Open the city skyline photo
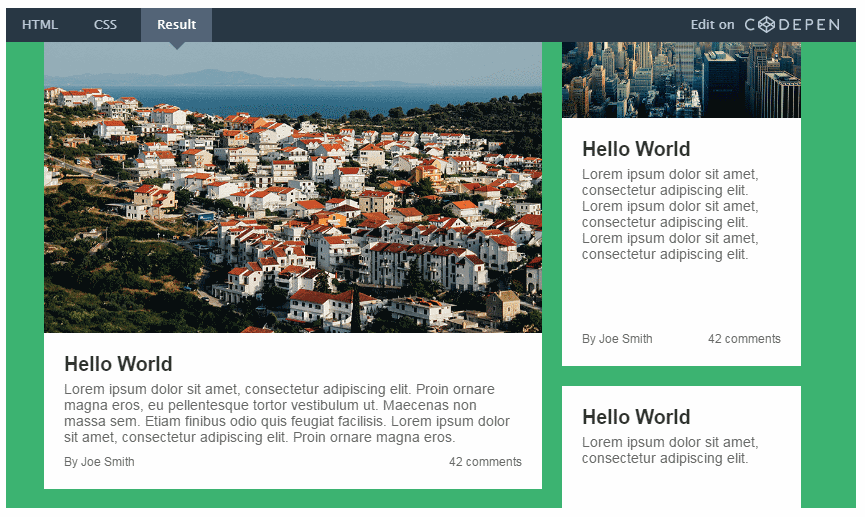This screenshot has height=517, width=865. click(x=681, y=80)
